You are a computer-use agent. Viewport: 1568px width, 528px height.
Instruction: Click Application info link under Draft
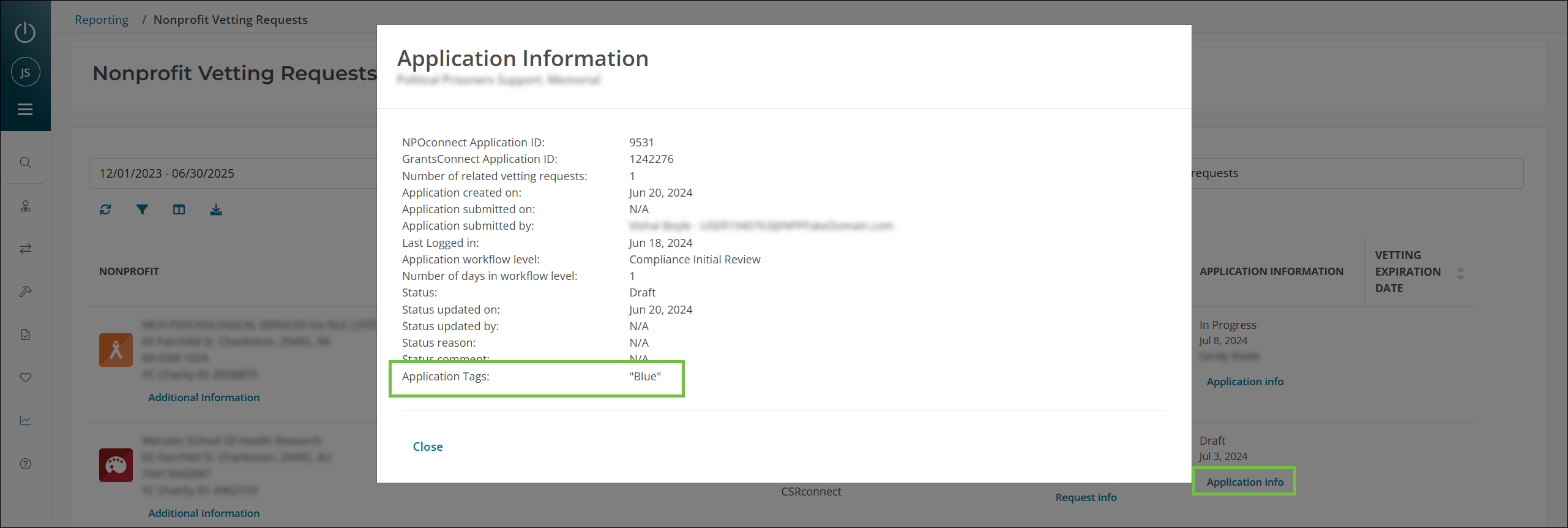[1244, 482]
